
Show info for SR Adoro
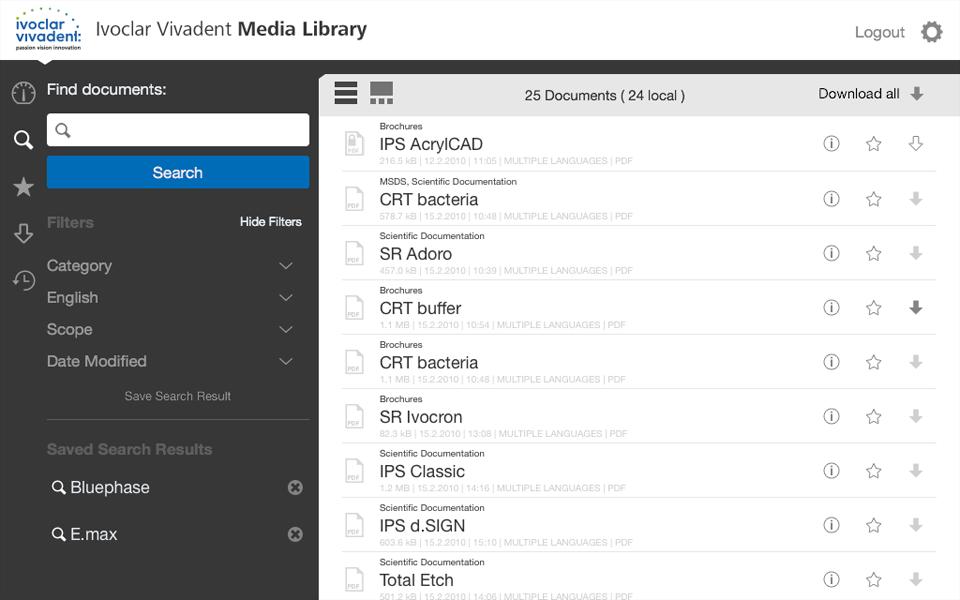[831, 253]
